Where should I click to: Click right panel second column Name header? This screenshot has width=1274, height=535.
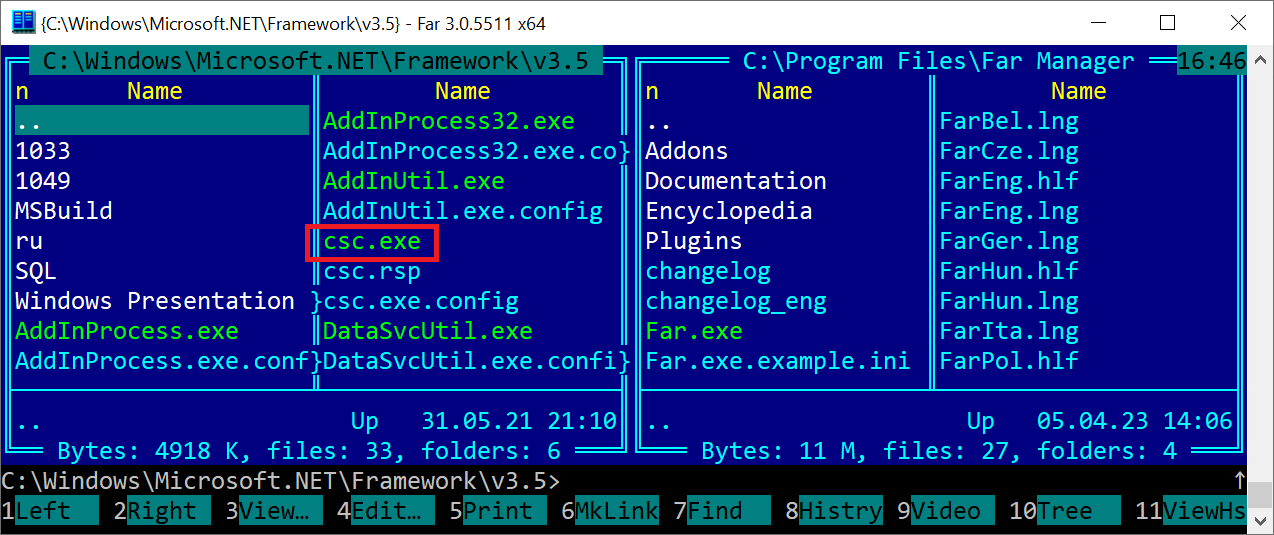[1079, 91]
